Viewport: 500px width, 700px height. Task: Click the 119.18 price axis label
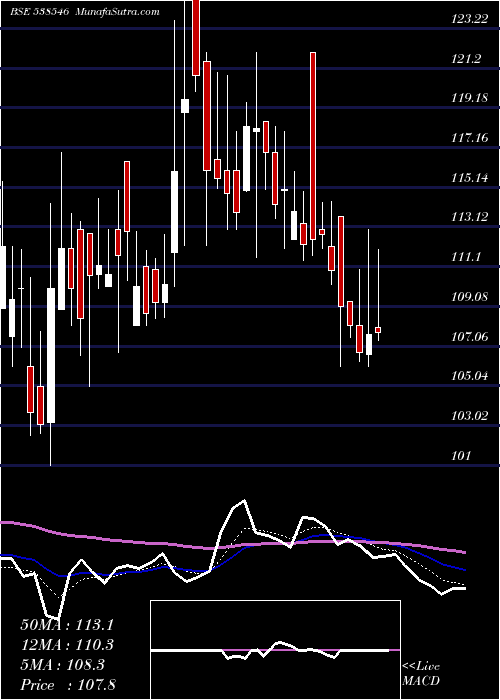(470, 98)
